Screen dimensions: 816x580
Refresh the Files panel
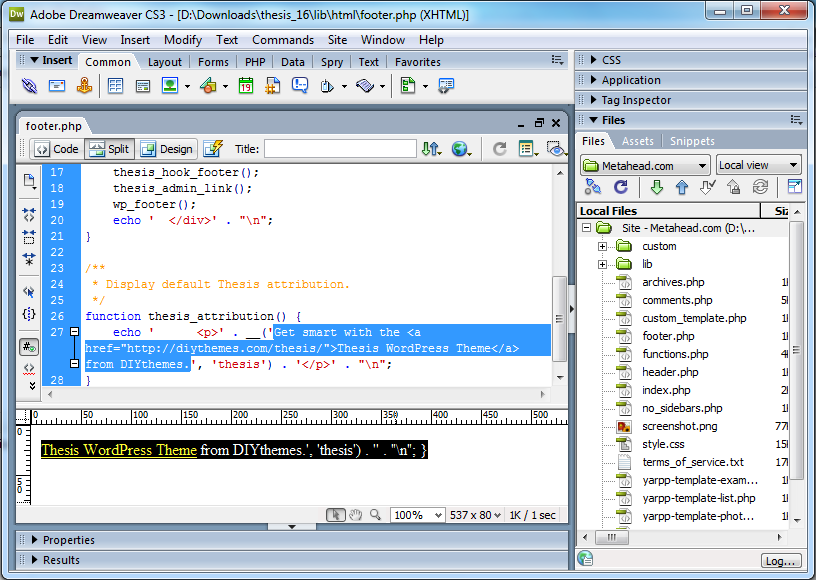pyautogui.click(x=620, y=187)
